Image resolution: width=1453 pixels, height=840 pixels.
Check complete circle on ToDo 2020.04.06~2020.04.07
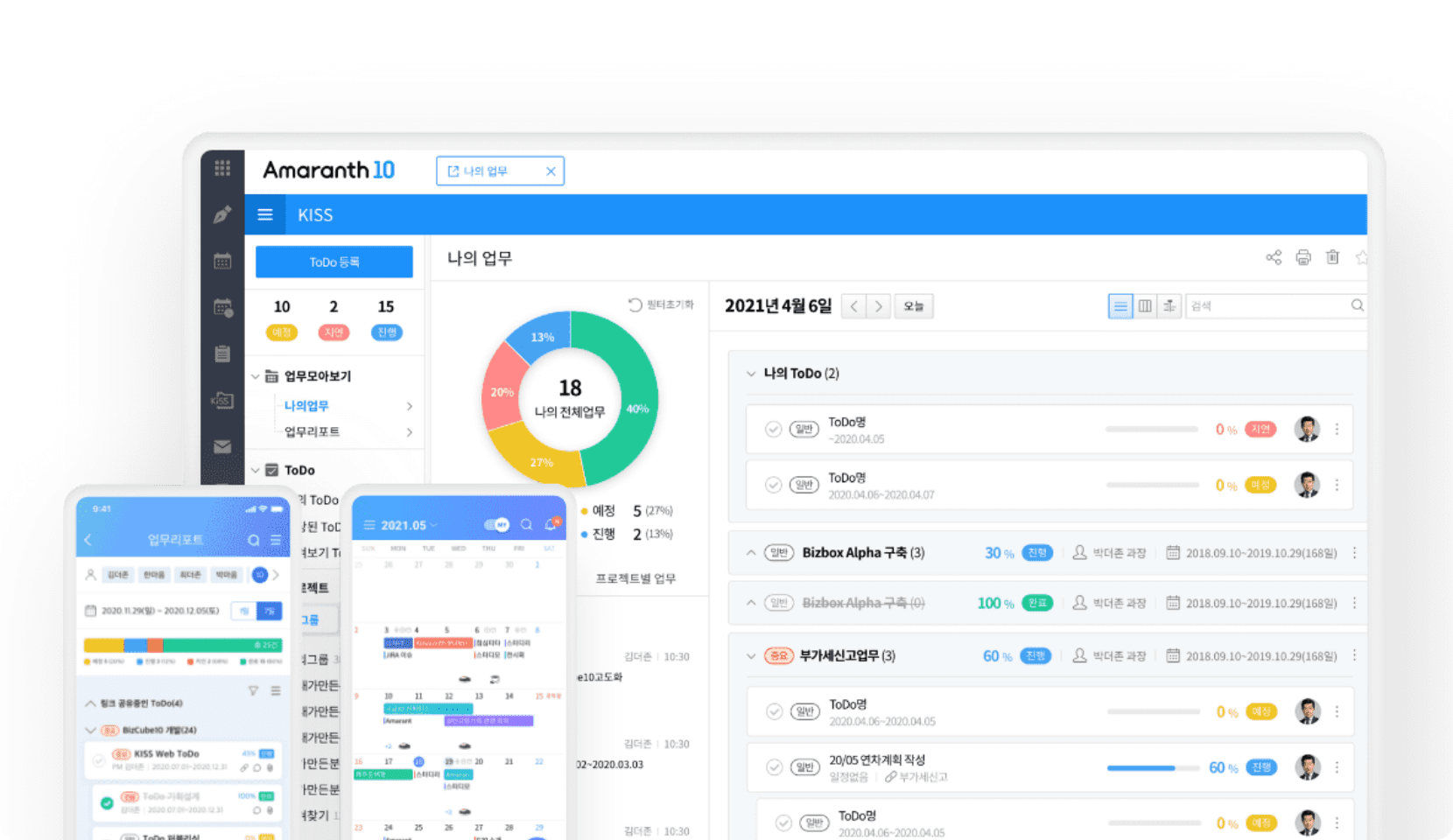[x=773, y=485]
